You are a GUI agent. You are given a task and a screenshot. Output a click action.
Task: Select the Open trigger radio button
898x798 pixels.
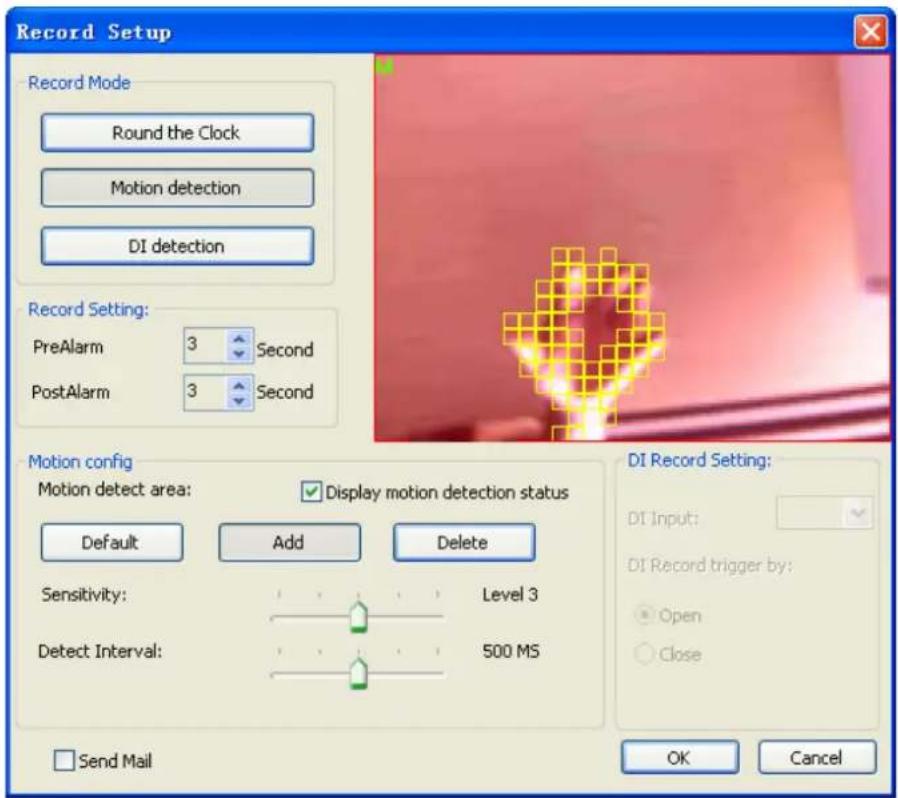pyautogui.click(x=644, y=615)
